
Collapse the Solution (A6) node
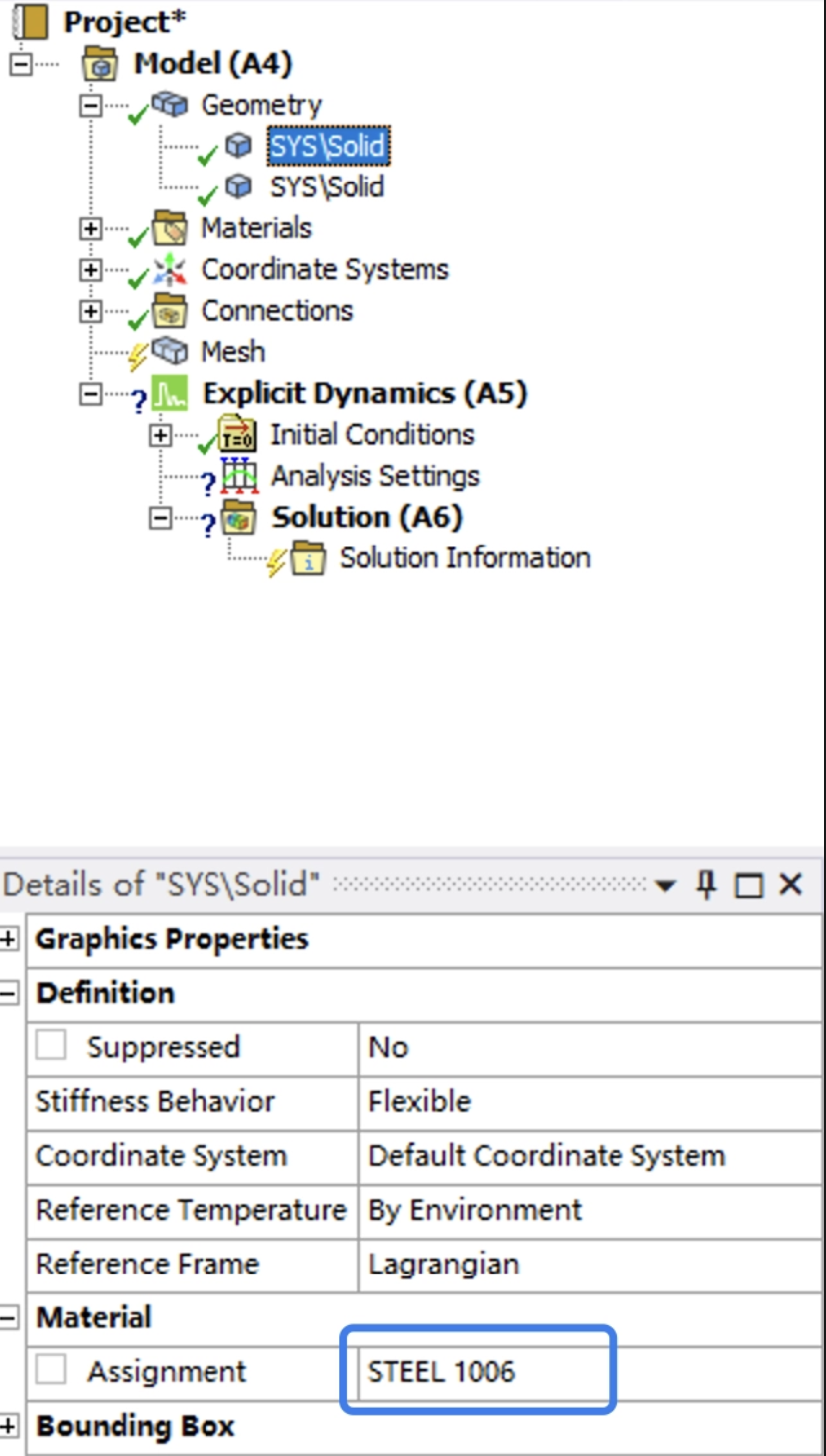coord(159,518)
